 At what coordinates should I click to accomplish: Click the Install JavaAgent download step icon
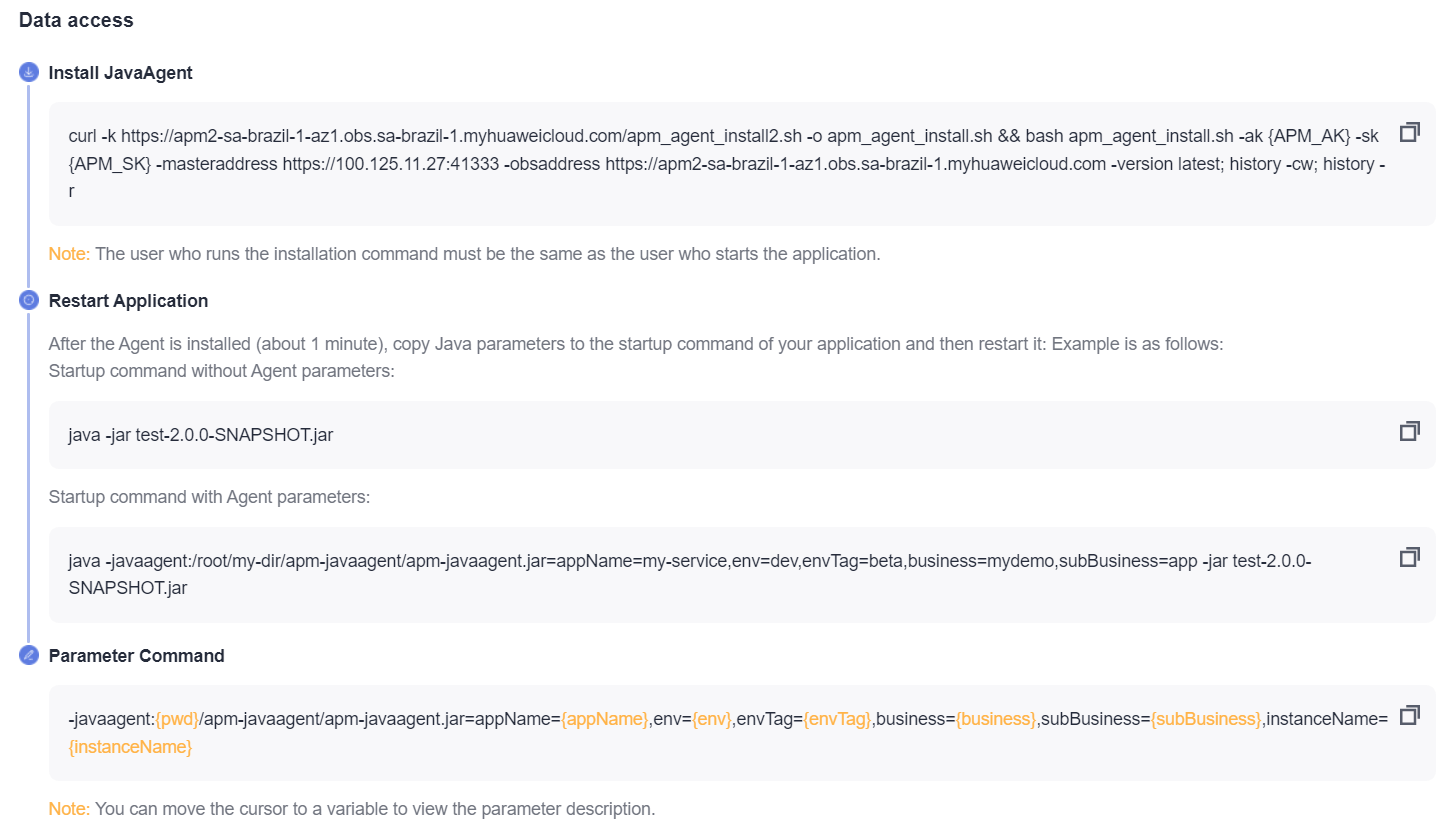29,72
